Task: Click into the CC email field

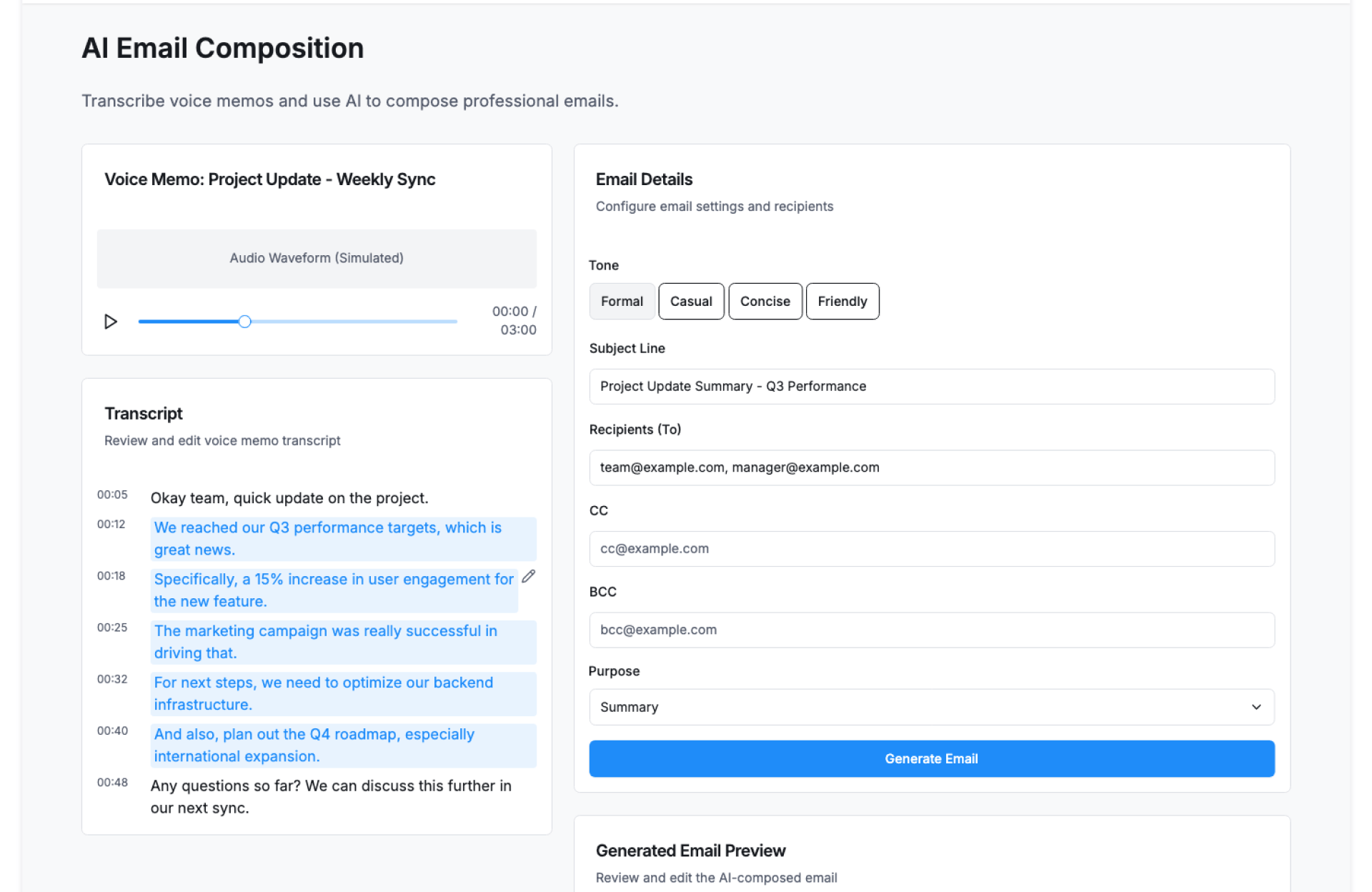Action: pyautogui.click(x=930, y=549)
